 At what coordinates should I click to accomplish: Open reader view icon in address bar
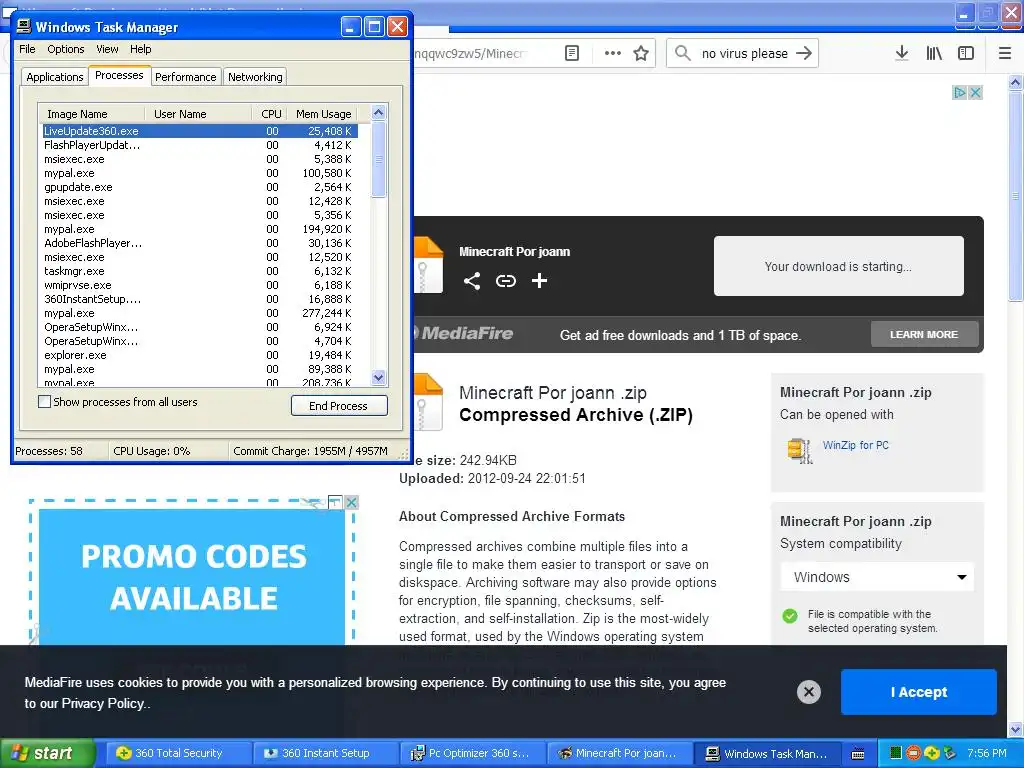point(571,54)
